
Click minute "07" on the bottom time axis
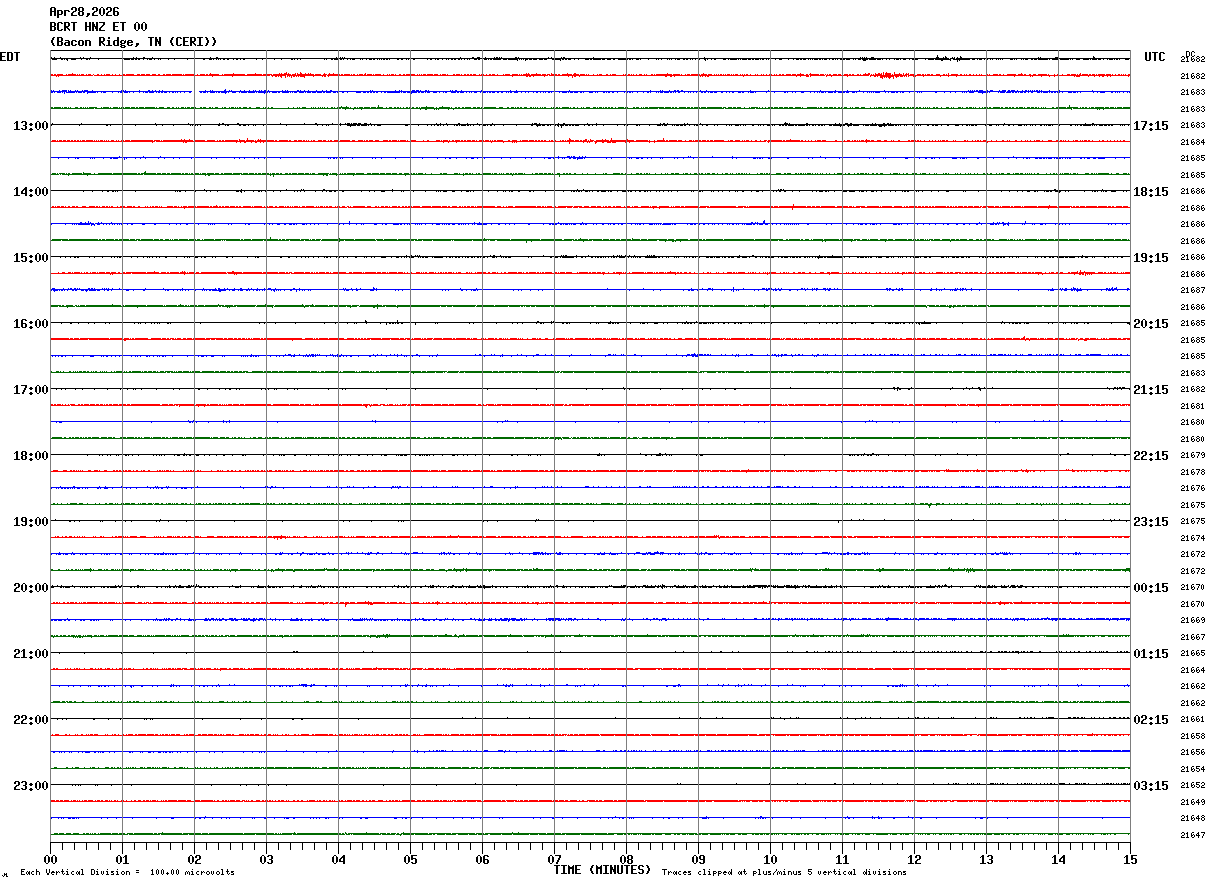(554, 859)
